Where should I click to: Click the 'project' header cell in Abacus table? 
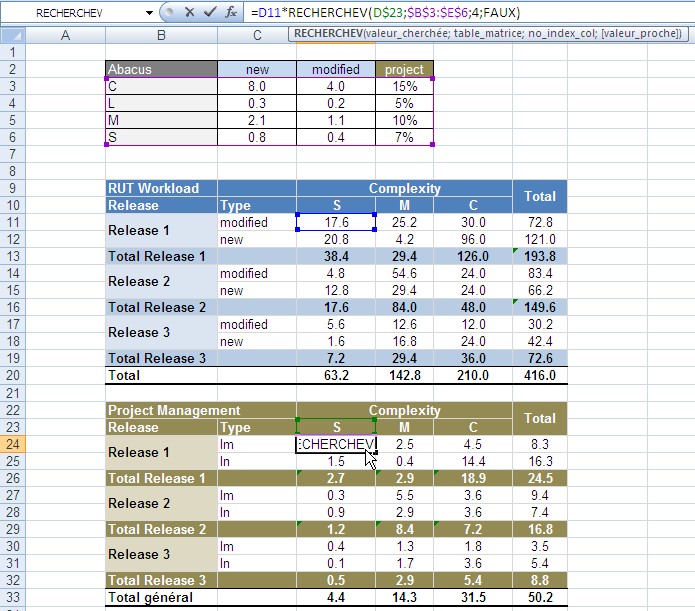point(404,69)
